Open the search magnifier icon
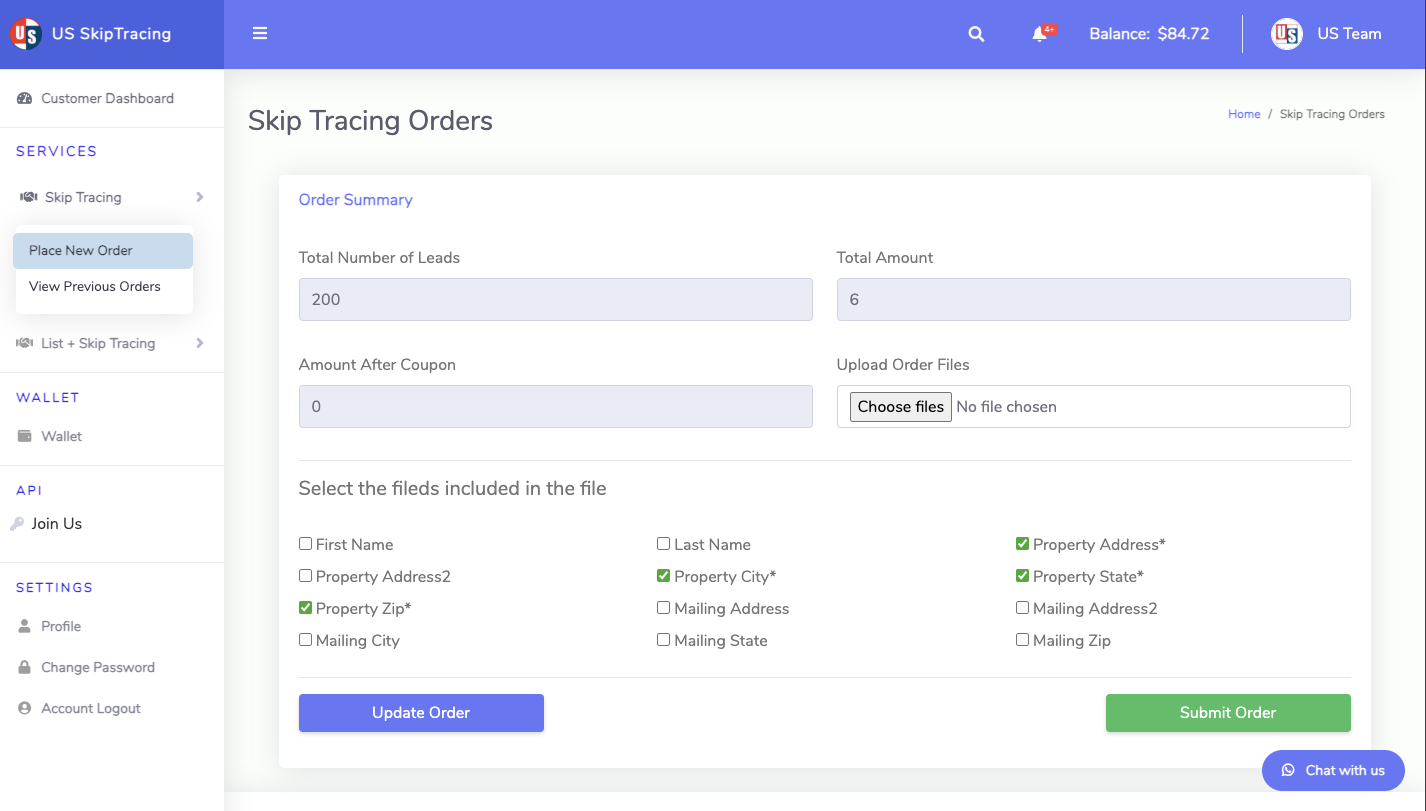Viewport: 1426px width, 811px height. (976, 34)
